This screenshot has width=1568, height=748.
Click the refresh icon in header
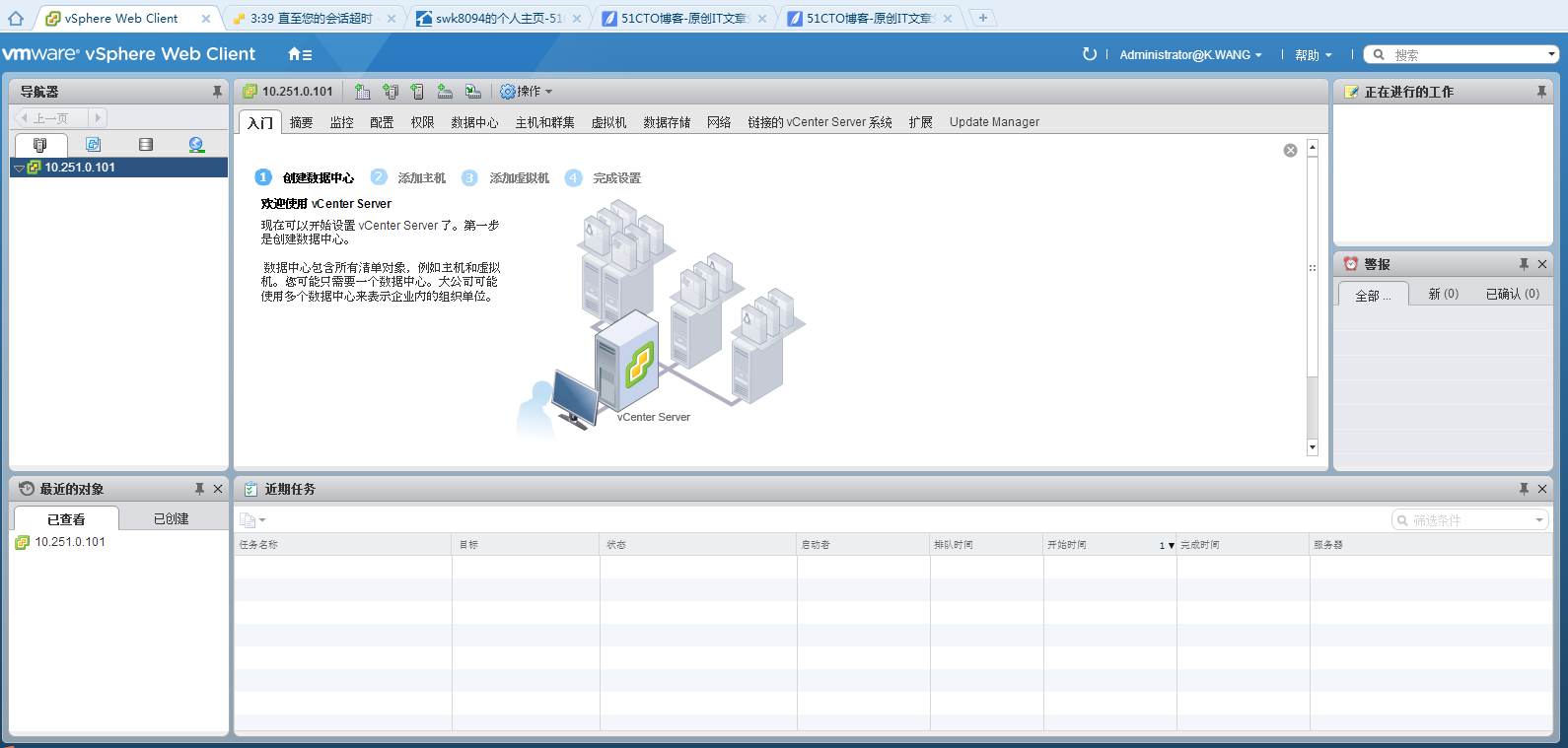click(1090, 54)
